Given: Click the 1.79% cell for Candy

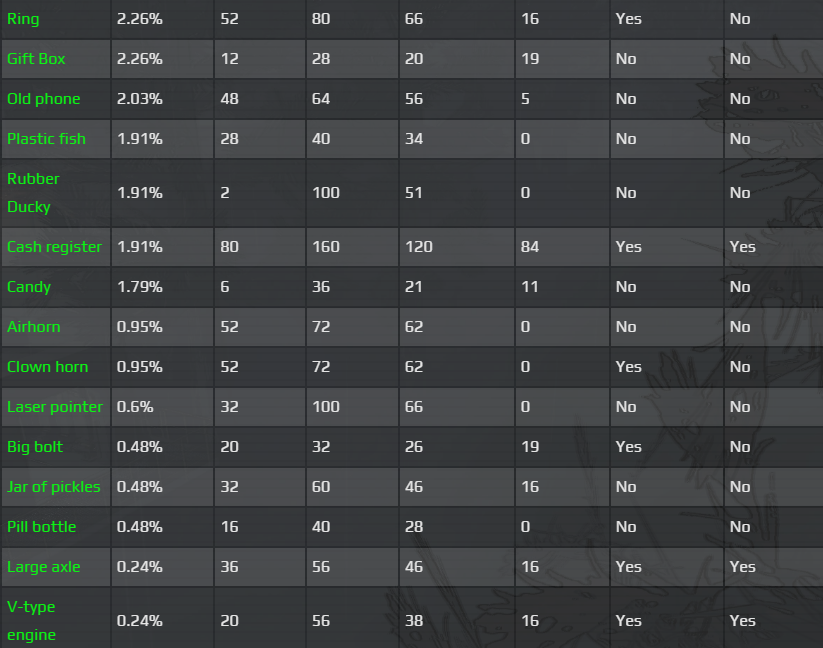Looking at the screenshot, I should tap(140, 287).
